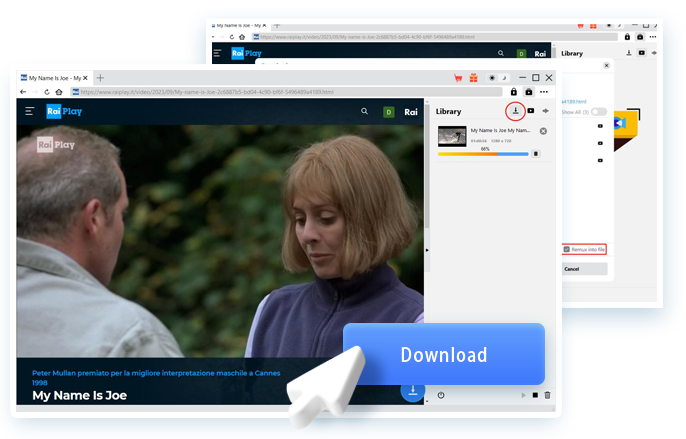Click the shopping cart icon in front window
Viewport: 686px width, 439px height.
pos(458,78)
